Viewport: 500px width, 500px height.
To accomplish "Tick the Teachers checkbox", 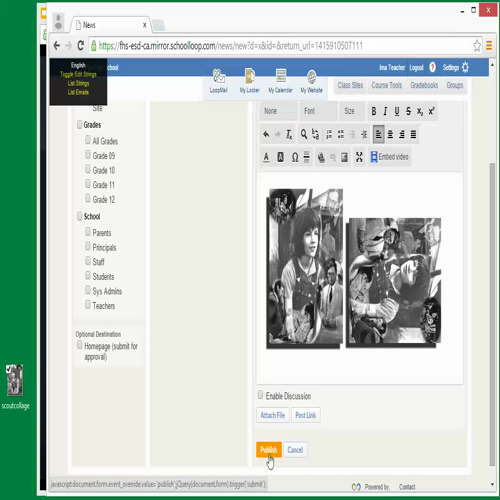I will click(88, 304).
